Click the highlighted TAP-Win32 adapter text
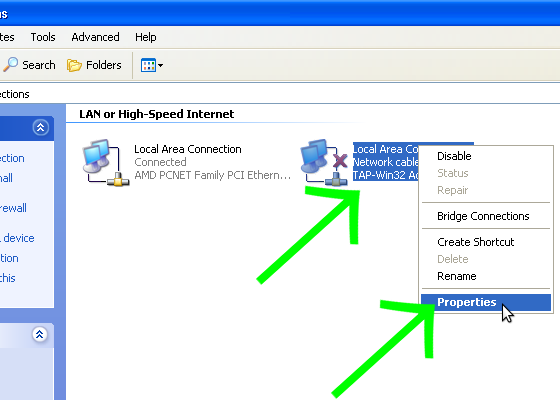Screen dimensions: 560x400 (x=386, y=175)
